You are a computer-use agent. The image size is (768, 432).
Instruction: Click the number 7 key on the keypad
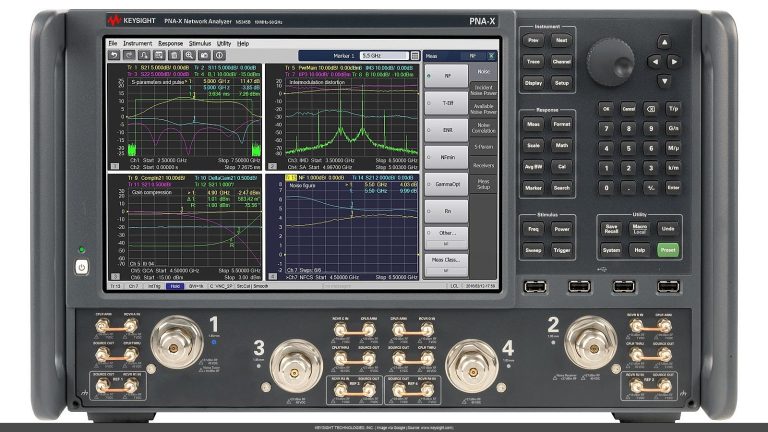[x=606, y=128]
